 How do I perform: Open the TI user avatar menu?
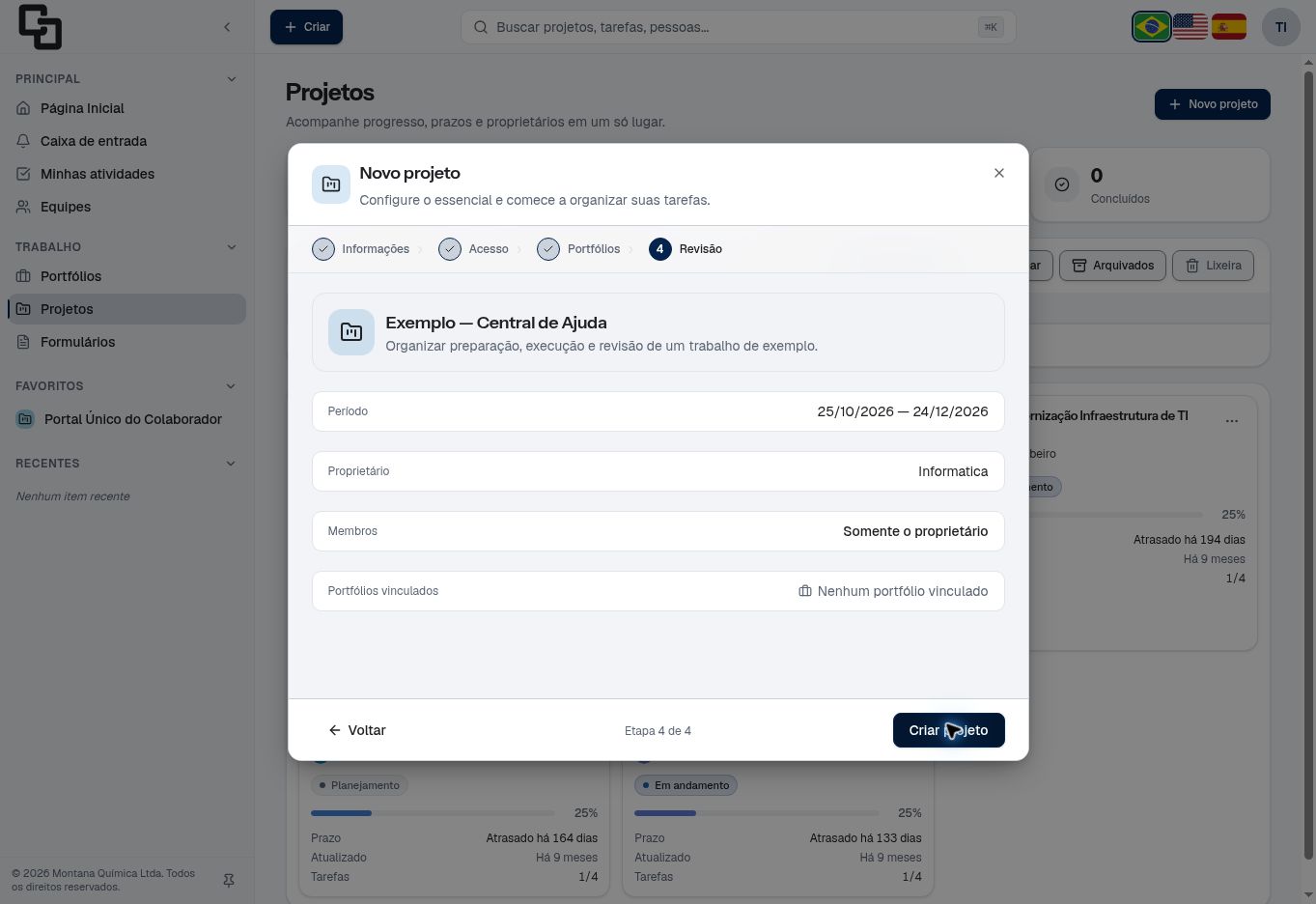(x=1281, y=27)
